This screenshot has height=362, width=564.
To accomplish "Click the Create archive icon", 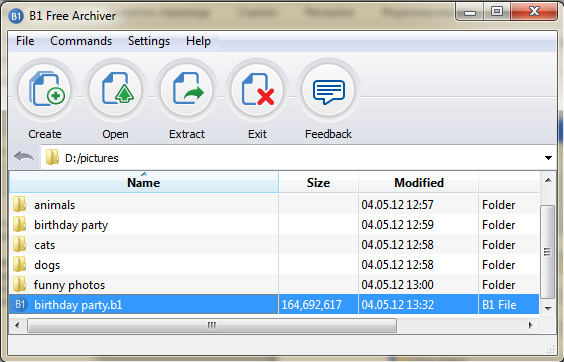I will tap(45, 90).
